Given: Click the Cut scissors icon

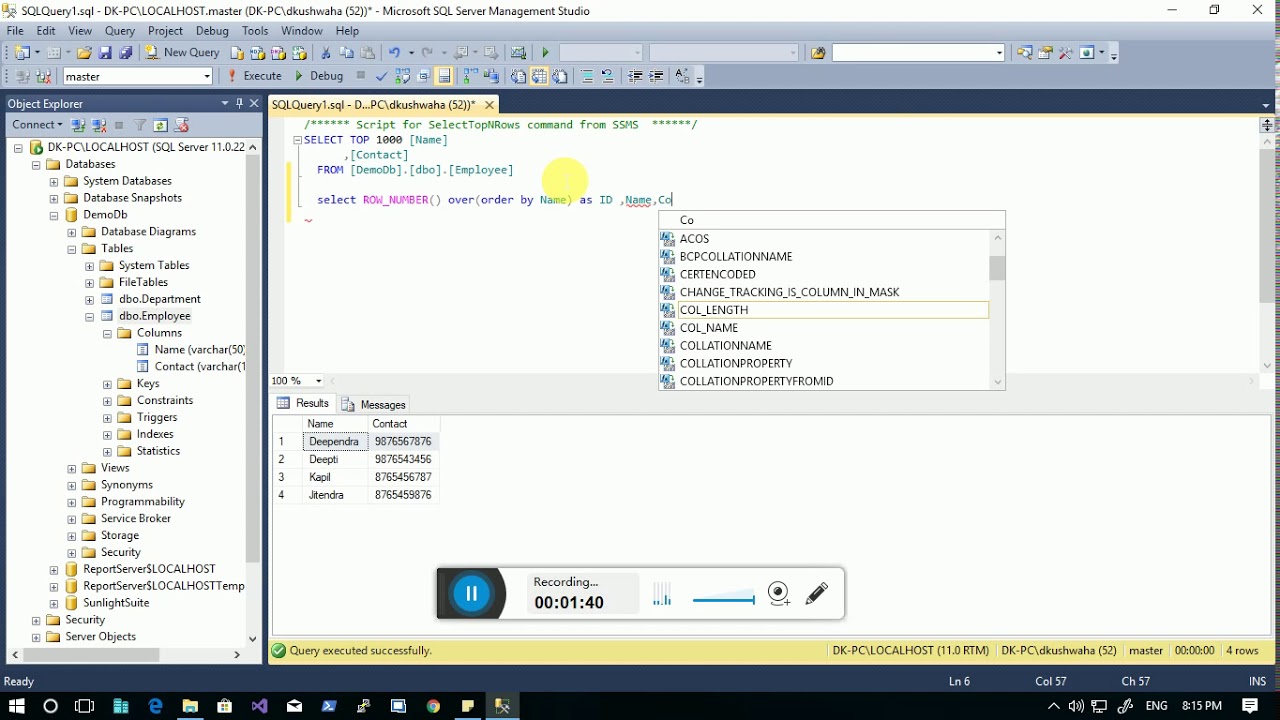Looking at the screenshot, I should coord(325,52).
